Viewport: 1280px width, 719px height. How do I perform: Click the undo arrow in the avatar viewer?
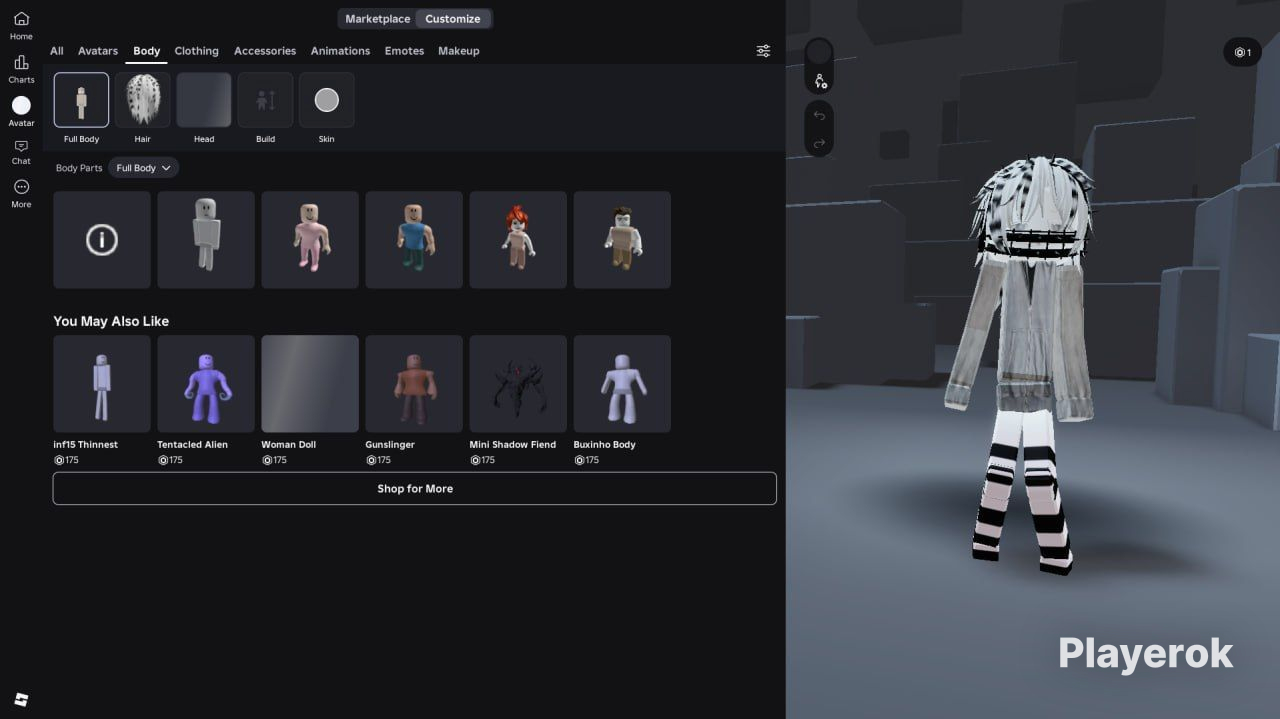click(x=819, y=116)
